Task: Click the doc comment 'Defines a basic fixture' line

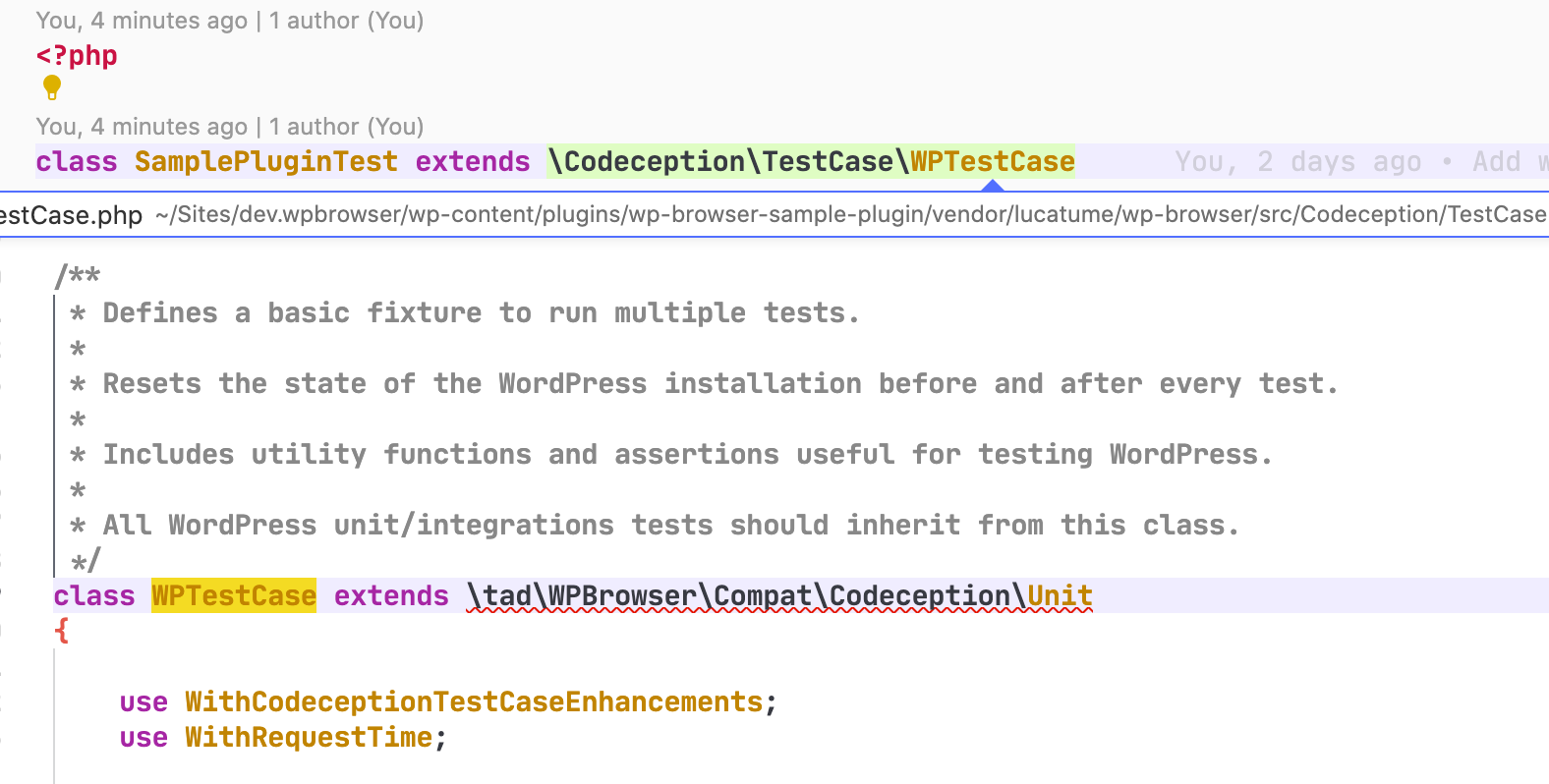Action: pos(482,312)
